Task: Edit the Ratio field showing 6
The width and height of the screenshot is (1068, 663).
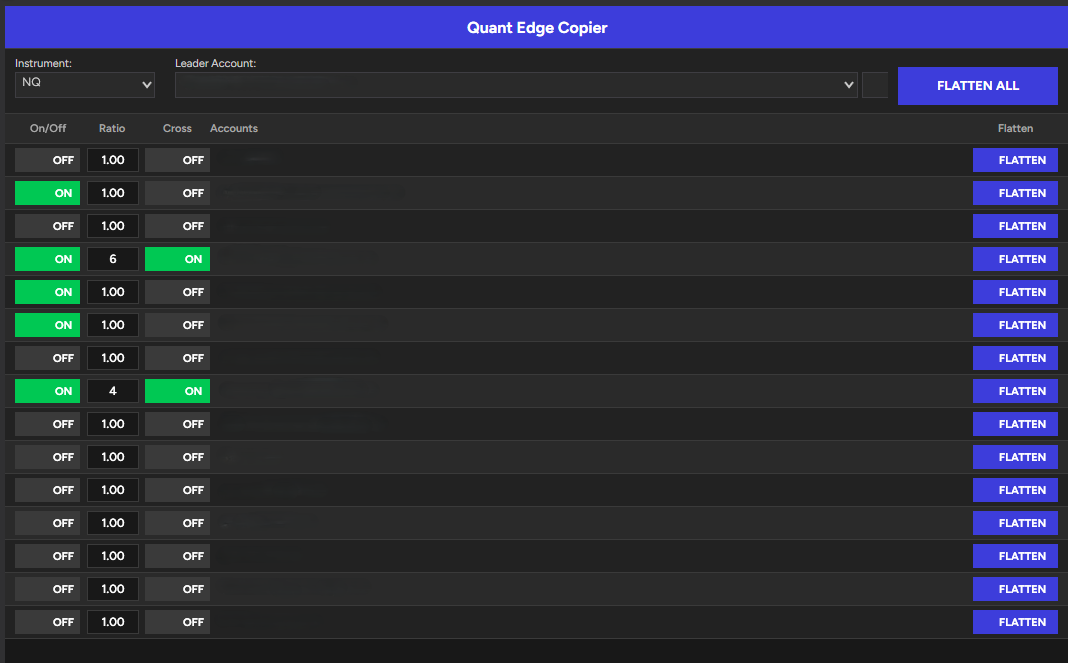Action: click(112, 259)
